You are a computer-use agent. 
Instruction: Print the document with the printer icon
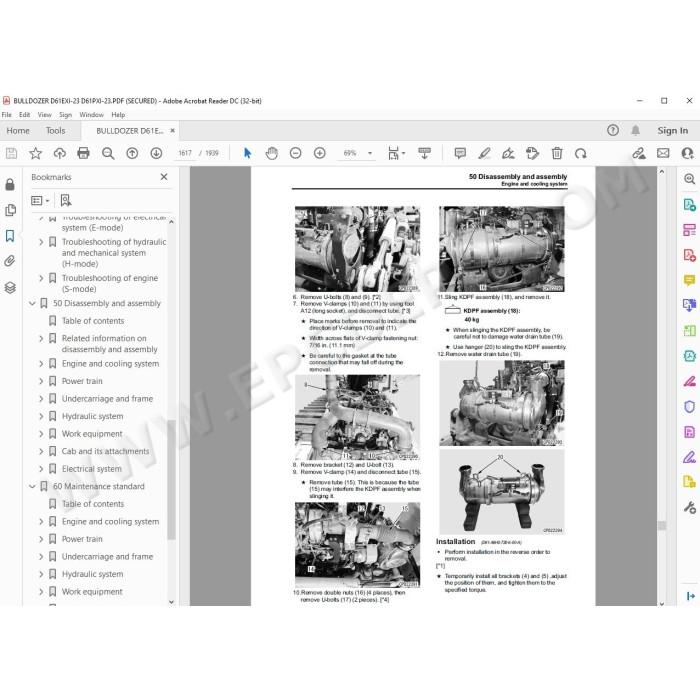pyautogui.click(x=83, y=153)
